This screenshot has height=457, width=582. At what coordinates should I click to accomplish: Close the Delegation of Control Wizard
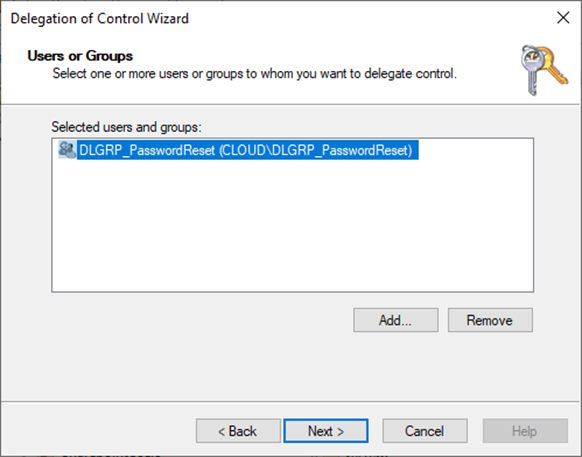[x=563, y=17]
